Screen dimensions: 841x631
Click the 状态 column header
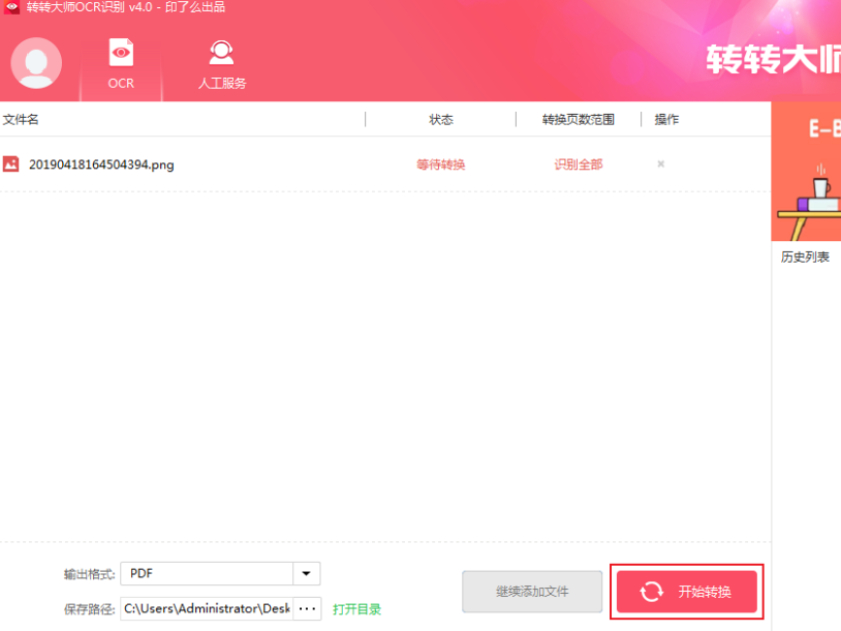point(441,119)
